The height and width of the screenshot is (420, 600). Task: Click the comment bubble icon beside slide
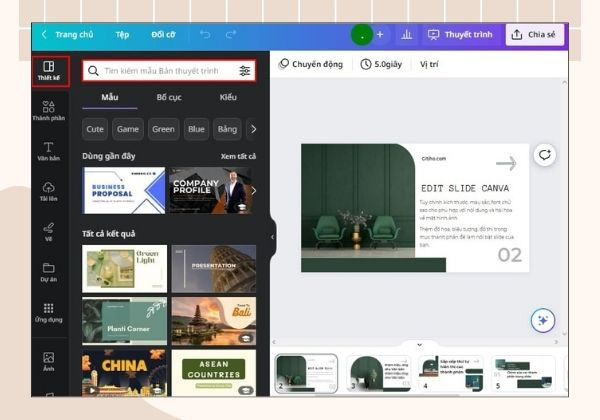pyautogui.click(x=545, y=155)
